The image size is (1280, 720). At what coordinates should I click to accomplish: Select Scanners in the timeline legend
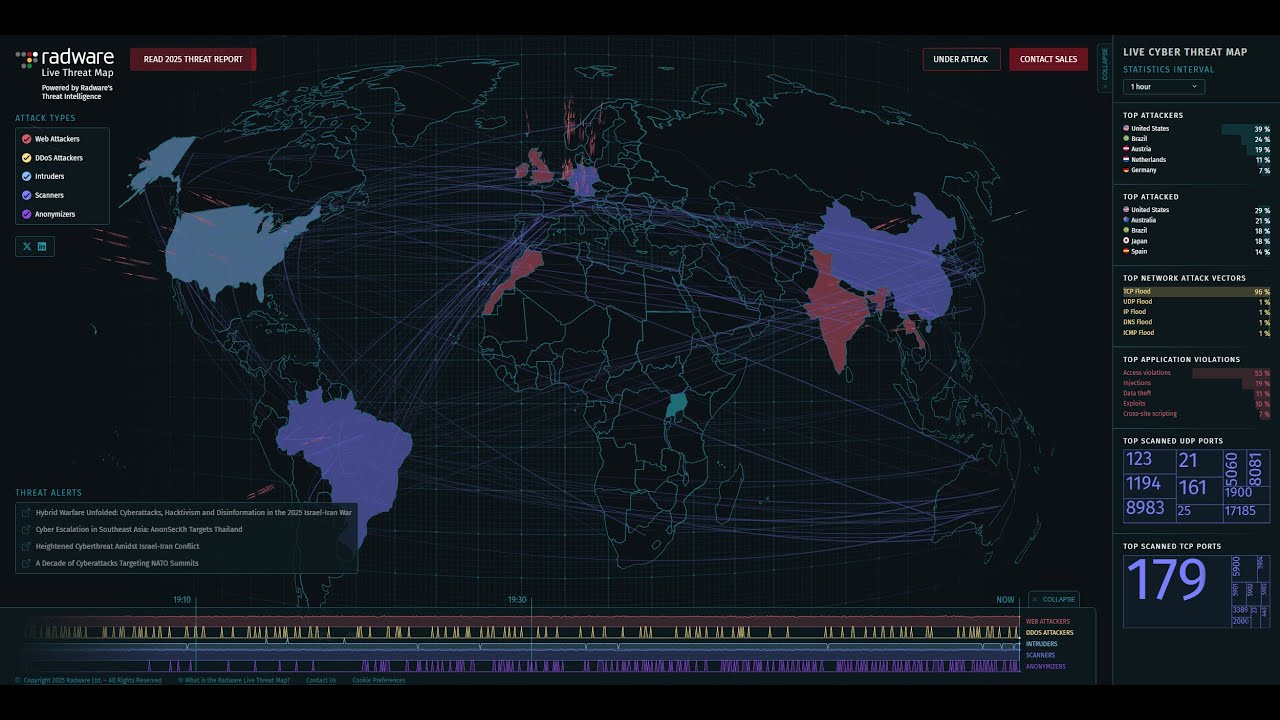click(x=1040, y=655)
